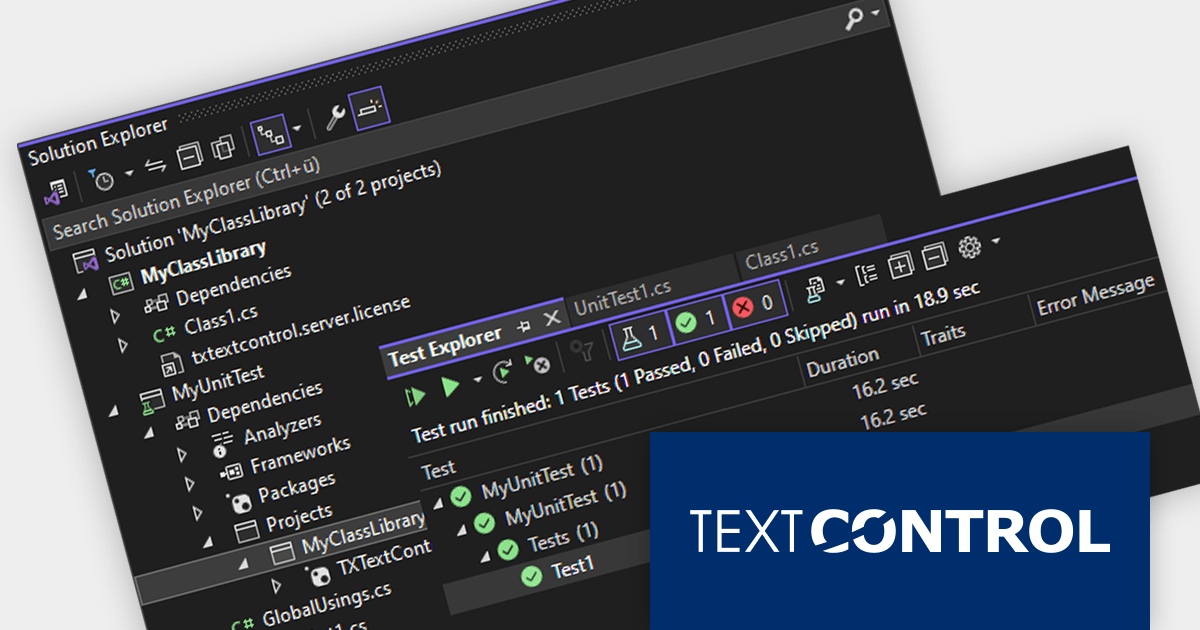The height and width of the screenshot is (630, 1200).
Task: Click Collapse All icon in Solution Explorer
Action: pos(188,155)
